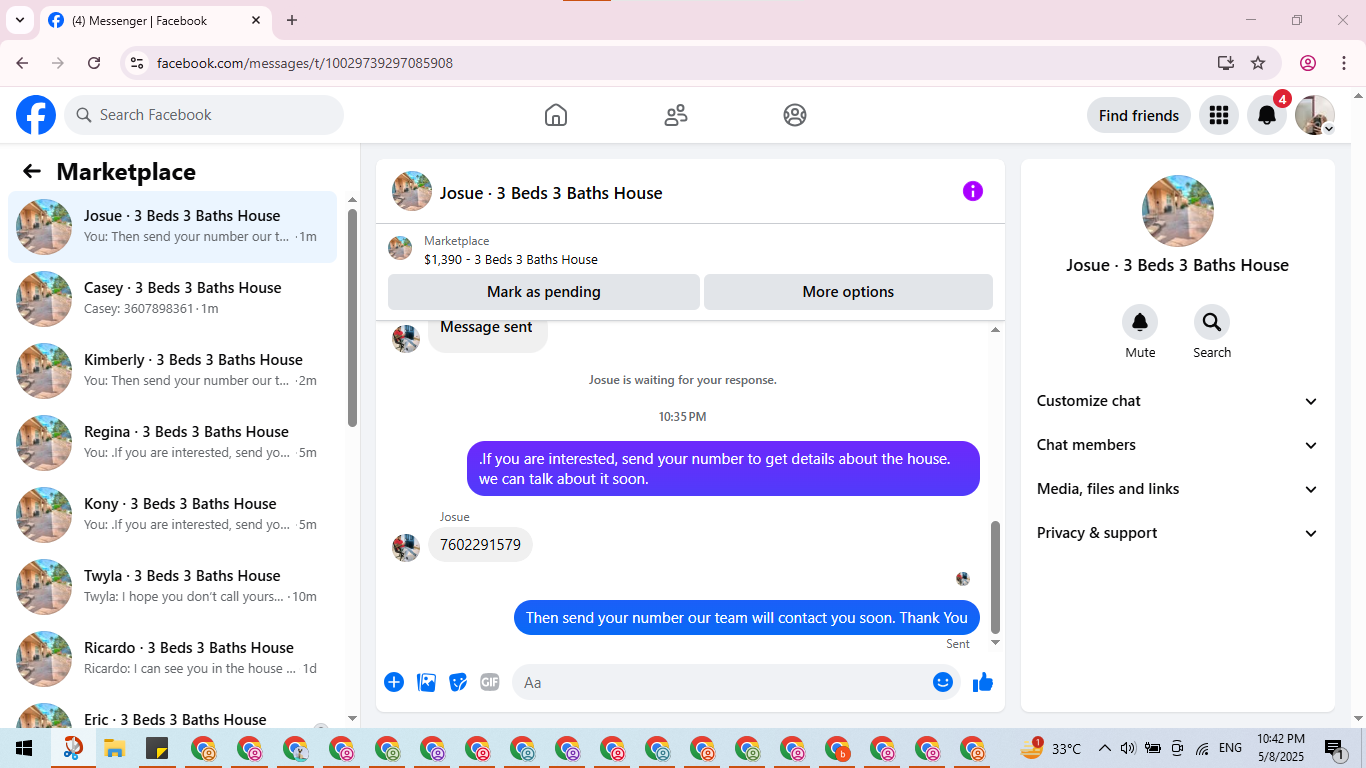Click the 'Josue is waiting for your response.' text
The image size is (1366, 768).
click(683, 380)
